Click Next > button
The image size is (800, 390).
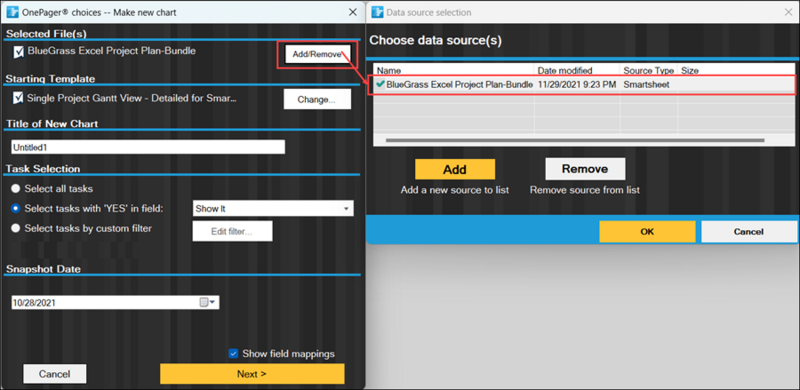(252, 374)
